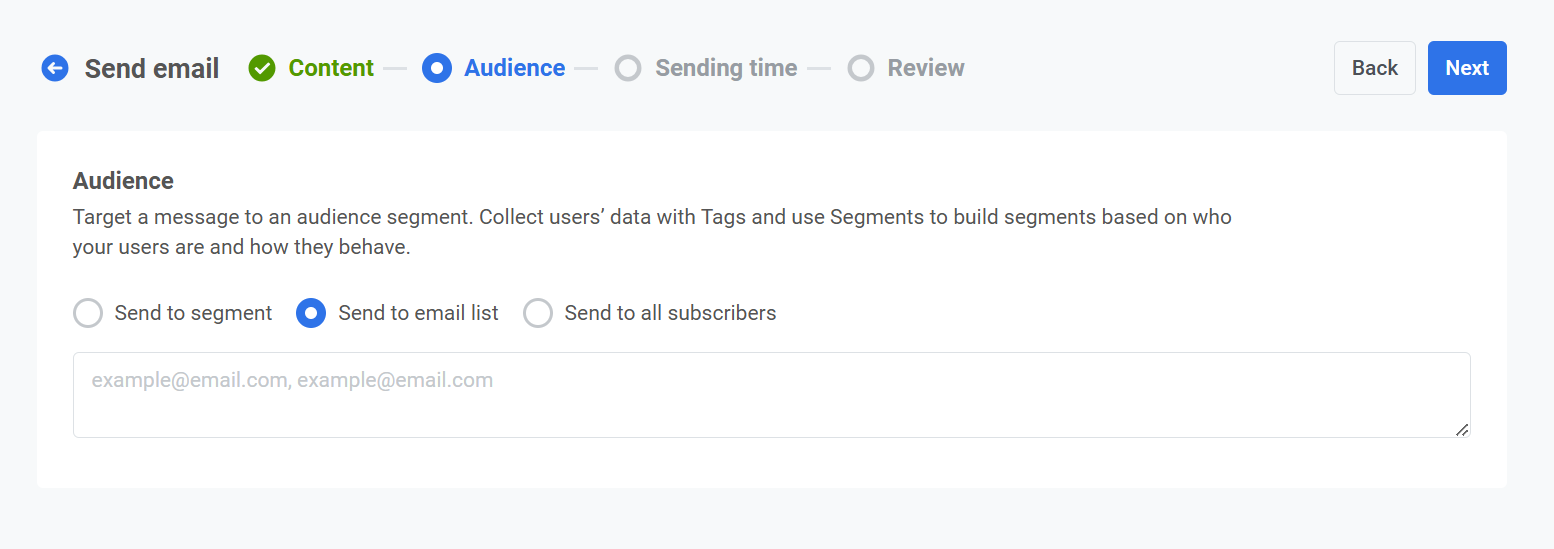
Task: Enable Send to all subscribers
Action: (538, 313)
